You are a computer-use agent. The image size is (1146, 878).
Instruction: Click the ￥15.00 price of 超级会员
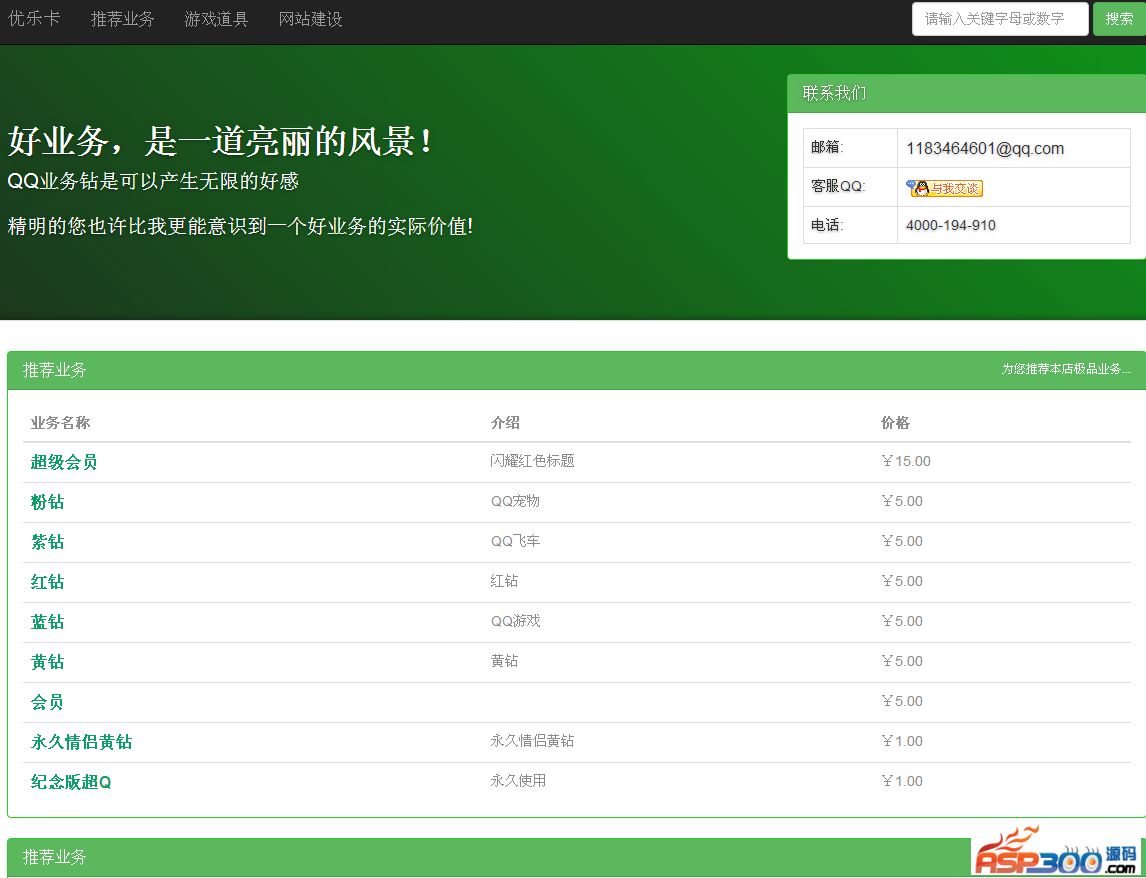[906, 461]
